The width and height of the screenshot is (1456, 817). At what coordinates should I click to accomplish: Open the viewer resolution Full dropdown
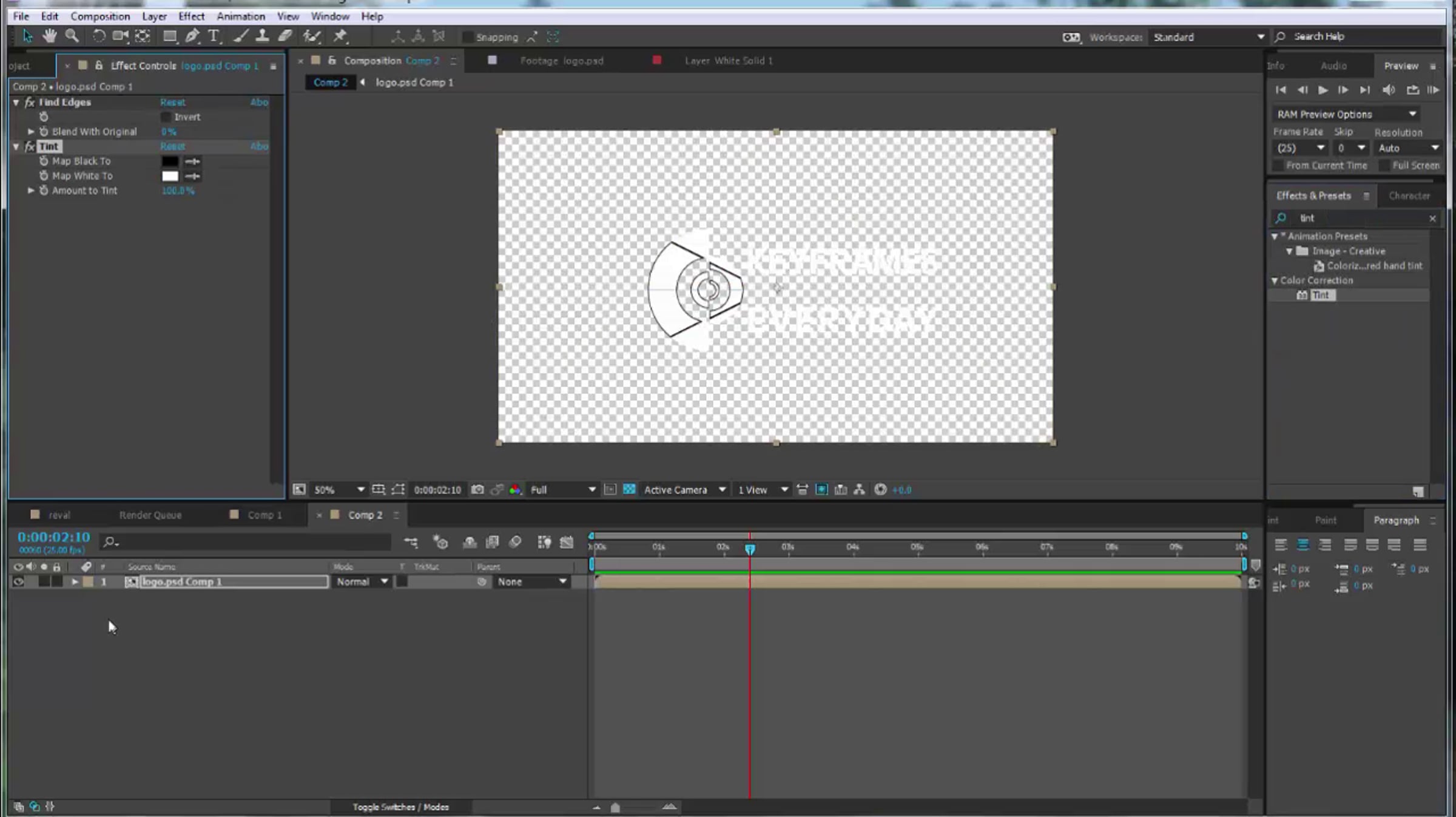[562, 490]
